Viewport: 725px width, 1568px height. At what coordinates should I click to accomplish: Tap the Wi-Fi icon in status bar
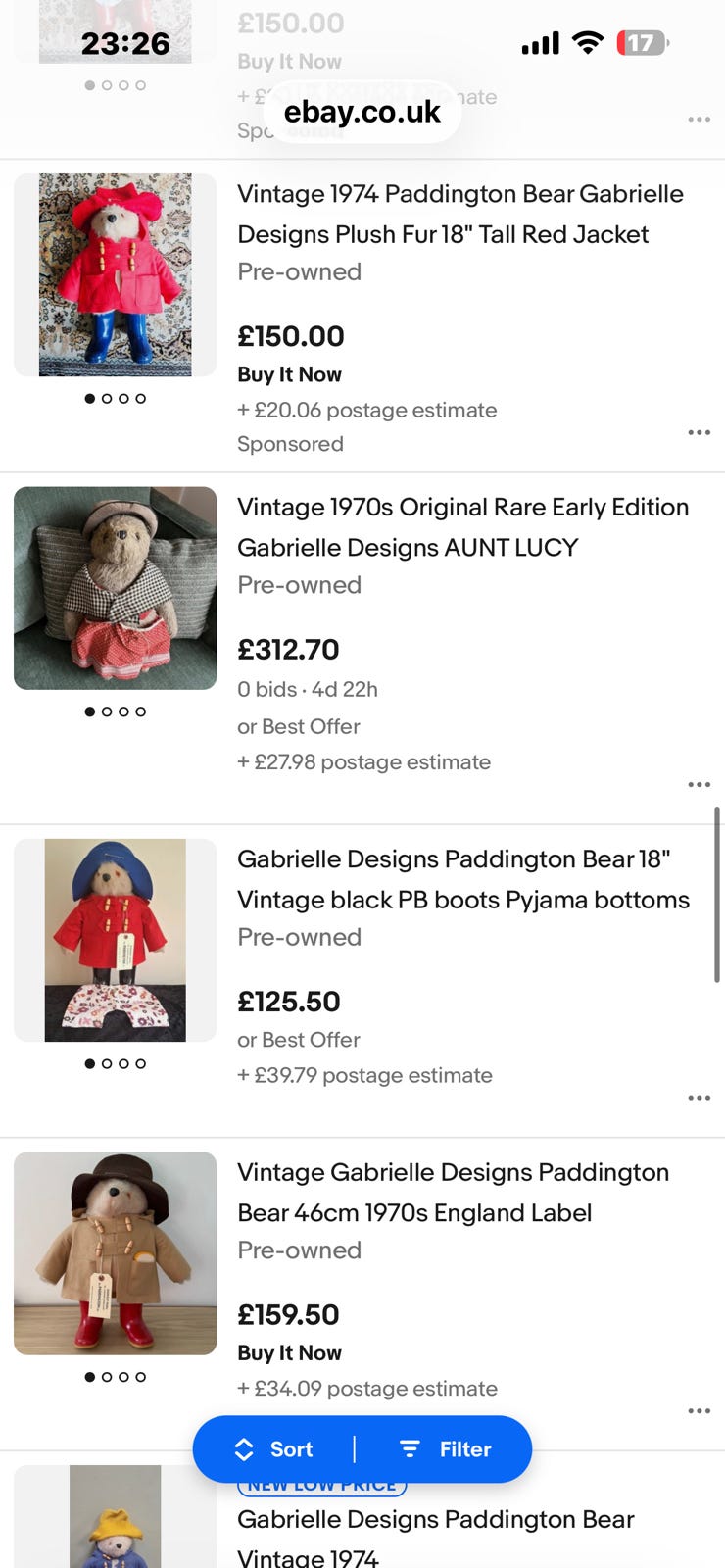tap(588, 42)
